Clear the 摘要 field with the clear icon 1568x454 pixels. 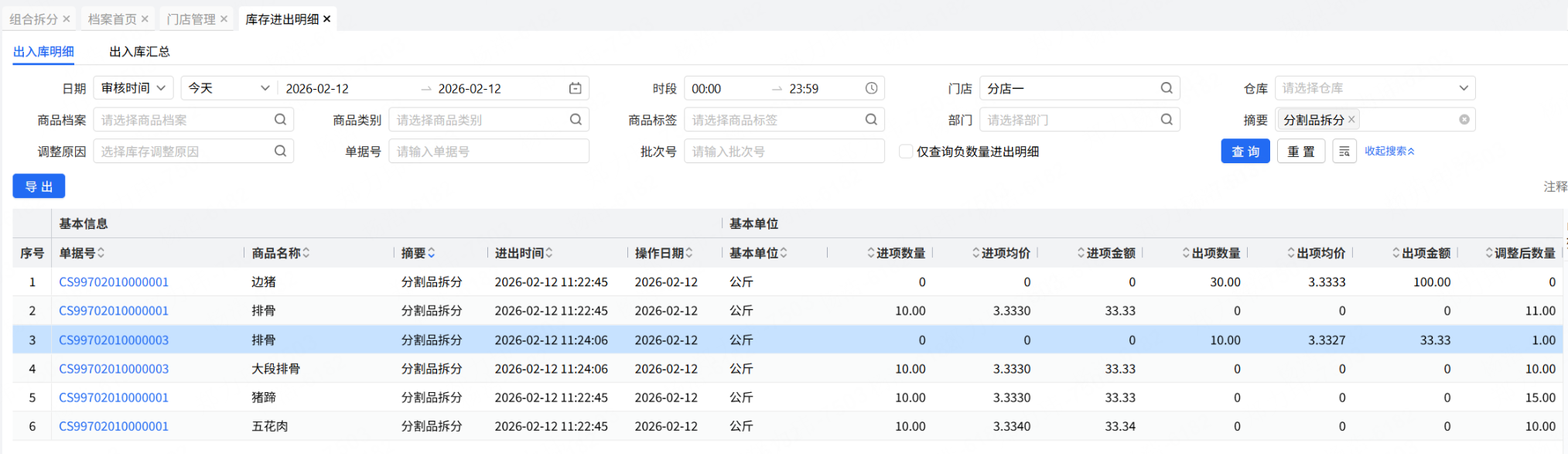1464,120
